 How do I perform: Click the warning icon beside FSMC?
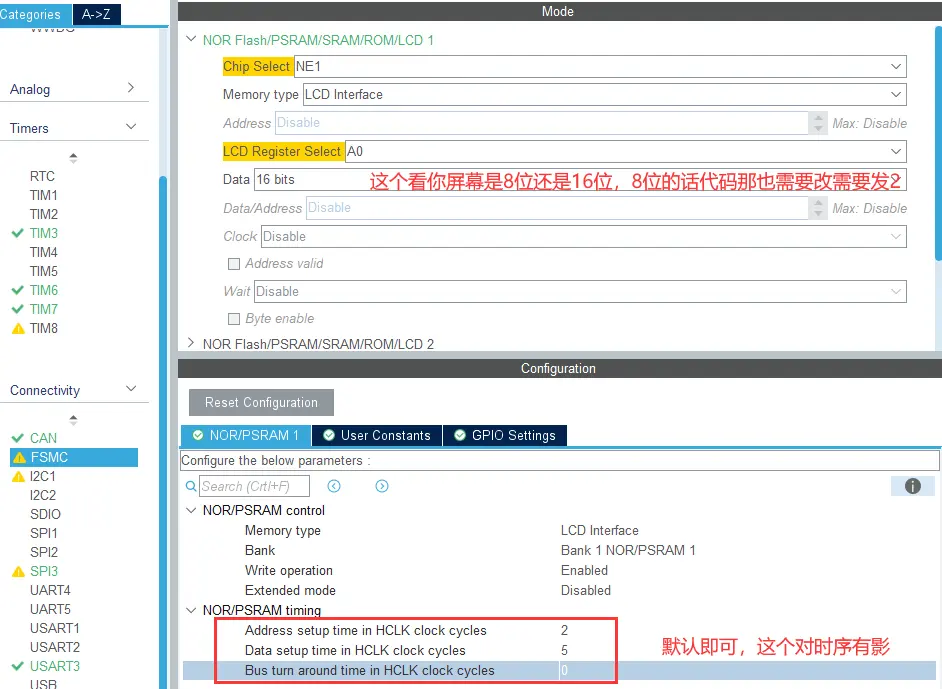[18, 457]
